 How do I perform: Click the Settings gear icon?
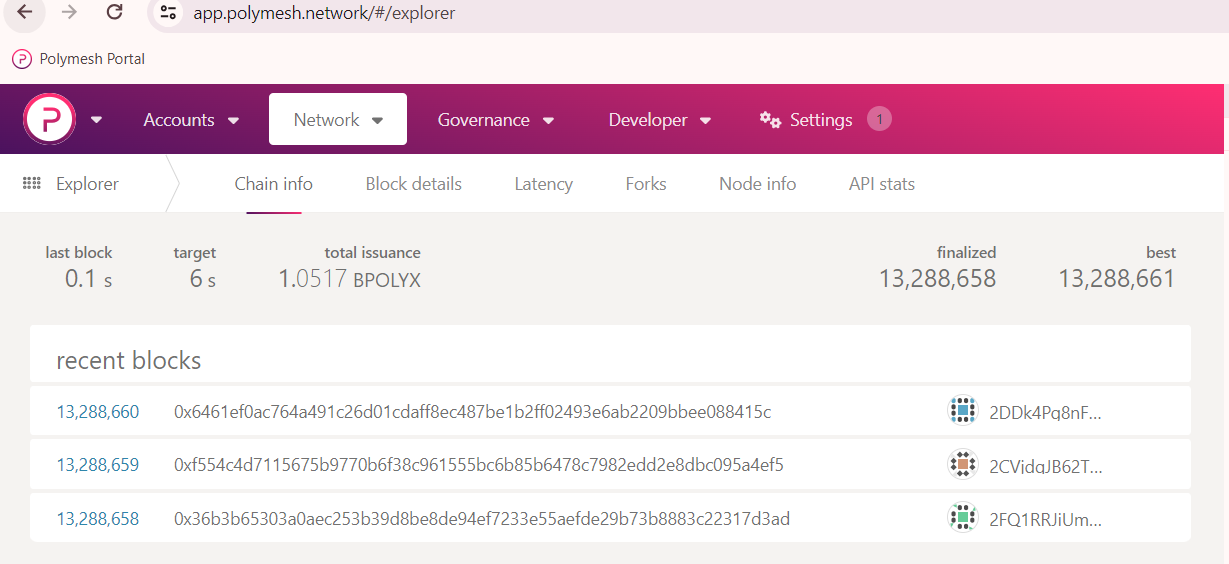(x=770, y=120)
